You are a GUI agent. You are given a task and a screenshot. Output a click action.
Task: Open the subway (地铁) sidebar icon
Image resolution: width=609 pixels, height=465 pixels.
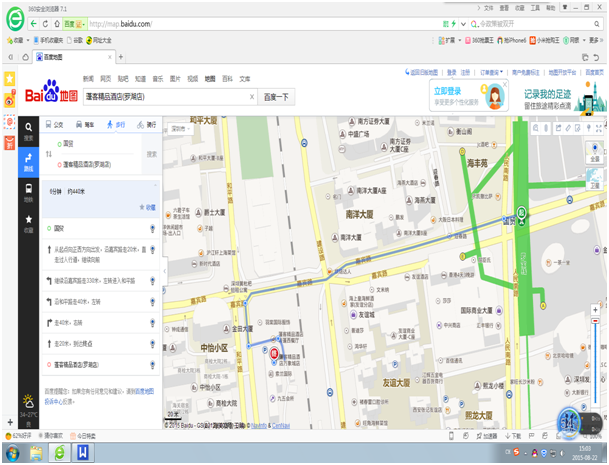pyautogui.click(x=28, y=193)
